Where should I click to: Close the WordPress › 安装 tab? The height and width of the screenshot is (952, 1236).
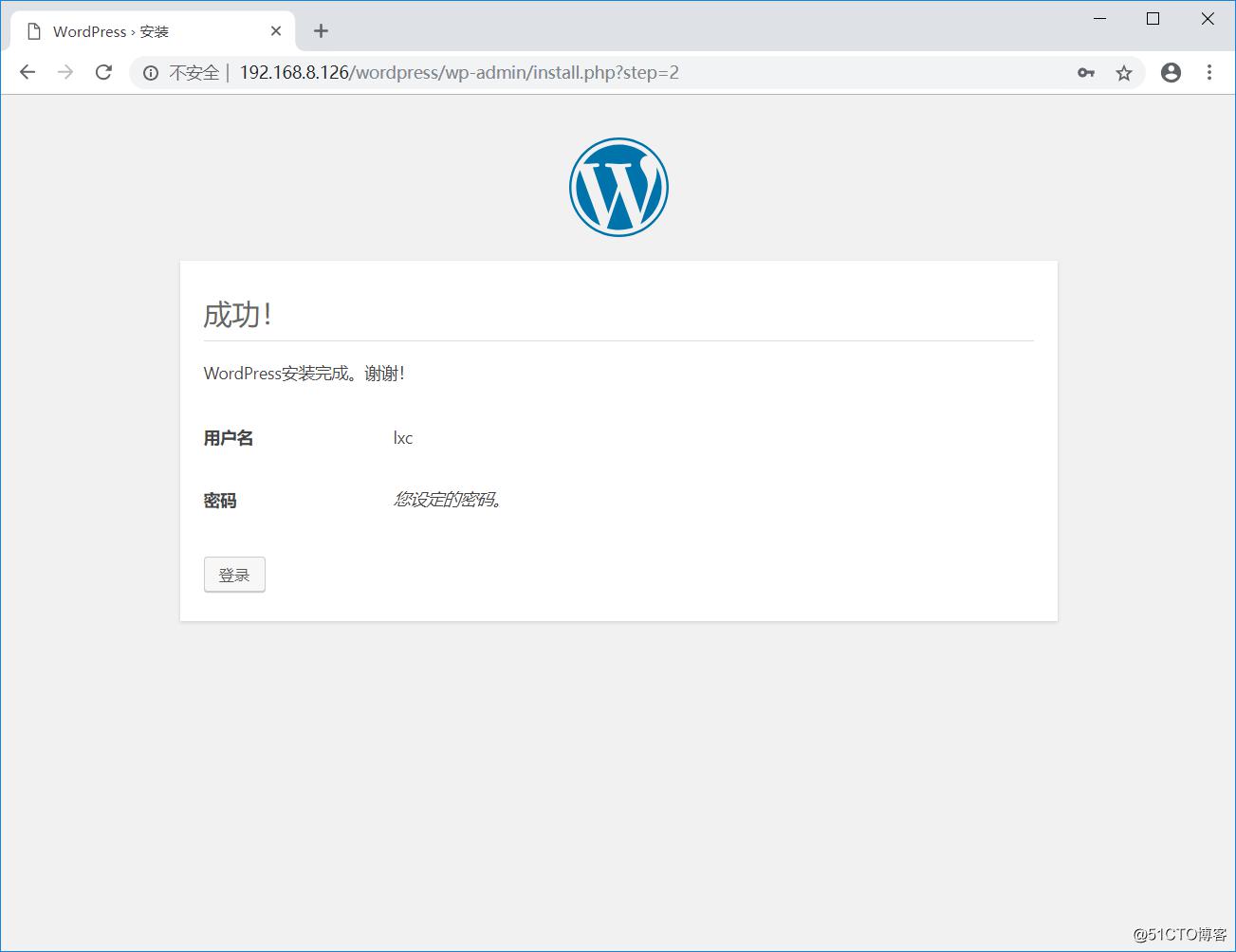point(276,31)
